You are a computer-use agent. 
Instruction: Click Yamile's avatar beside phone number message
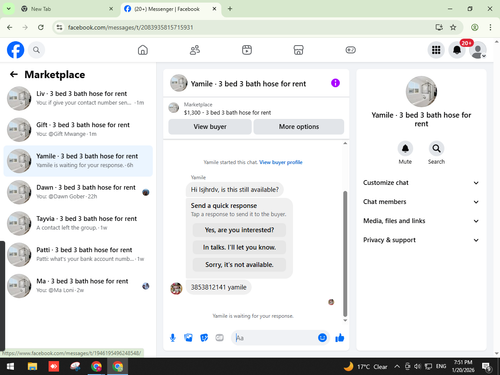coord(176,288)
